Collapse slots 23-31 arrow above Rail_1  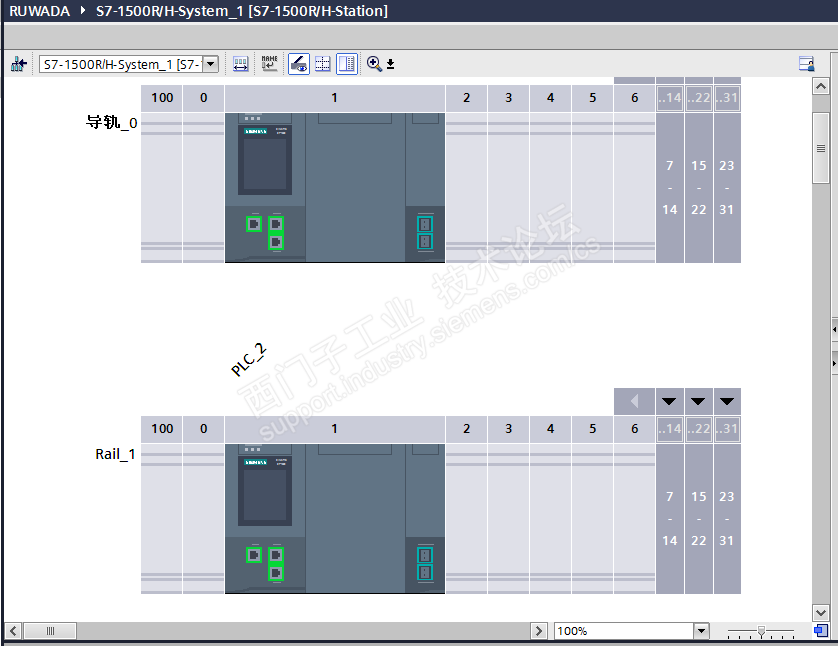pos(727,401)
